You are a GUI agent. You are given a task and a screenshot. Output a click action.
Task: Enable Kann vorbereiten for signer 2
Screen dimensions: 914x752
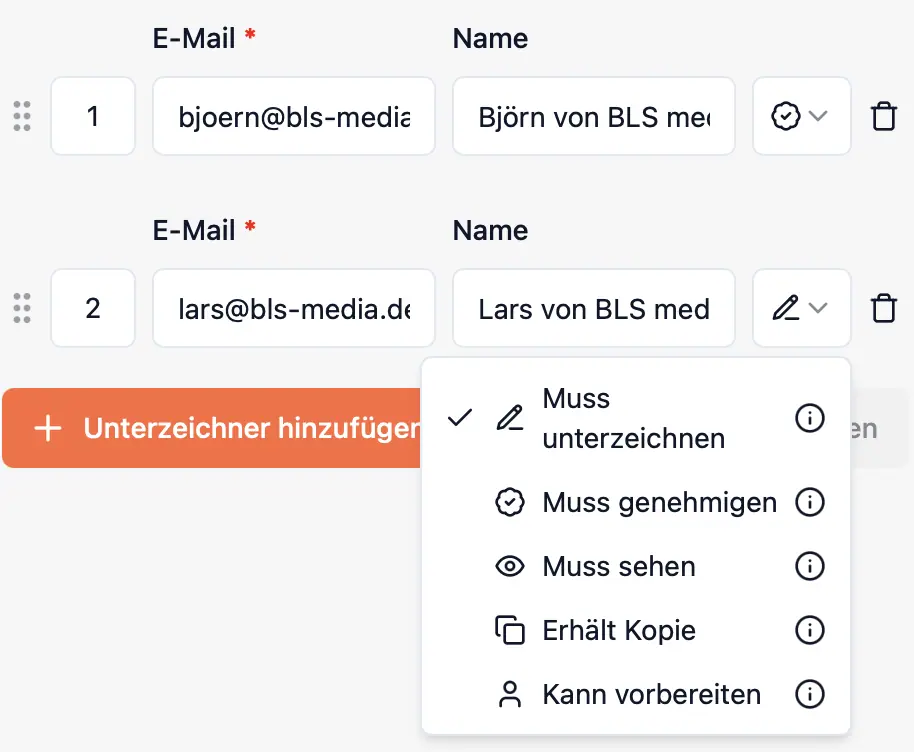651,694
